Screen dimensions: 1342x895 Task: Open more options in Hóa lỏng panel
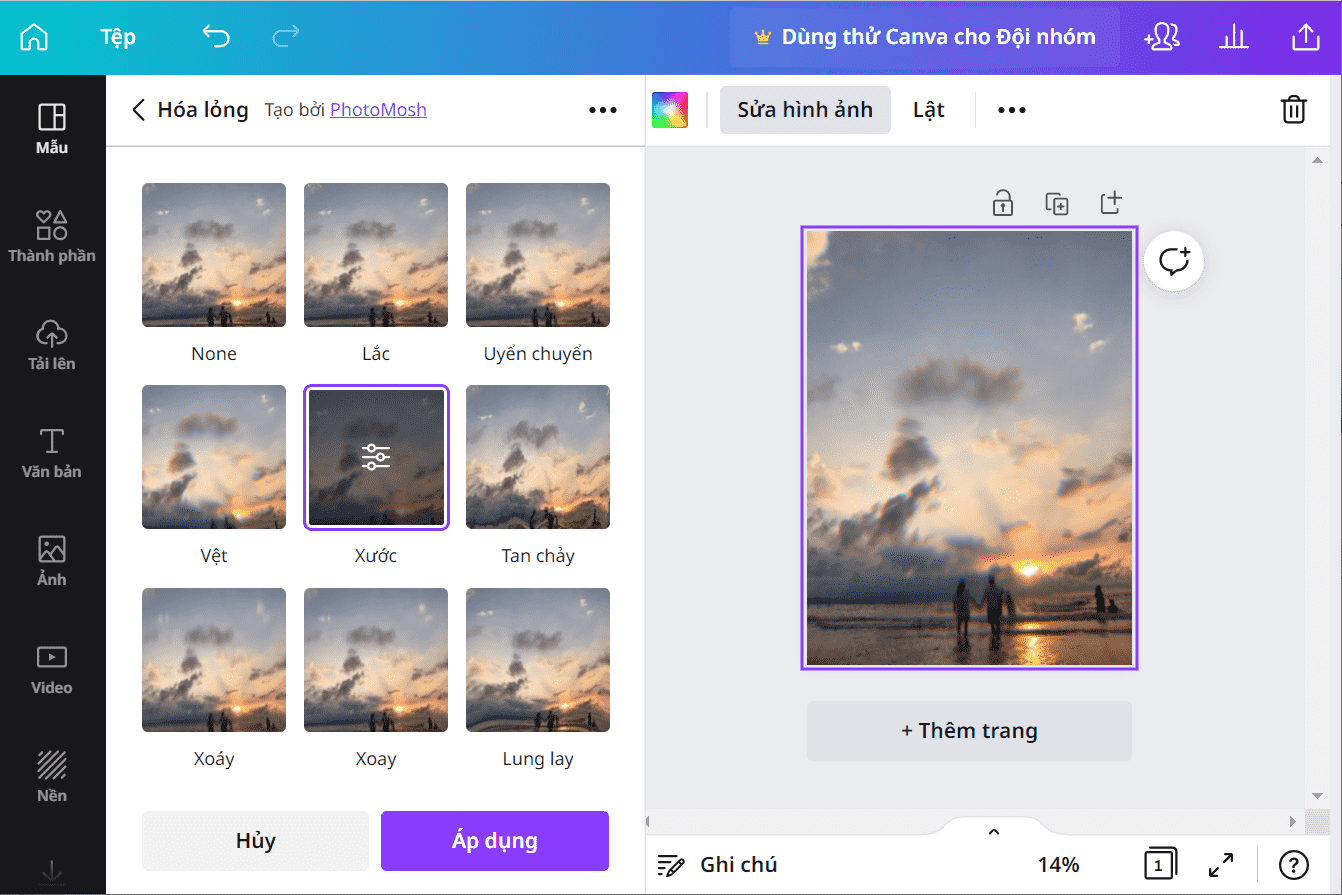tap(603, 110)
